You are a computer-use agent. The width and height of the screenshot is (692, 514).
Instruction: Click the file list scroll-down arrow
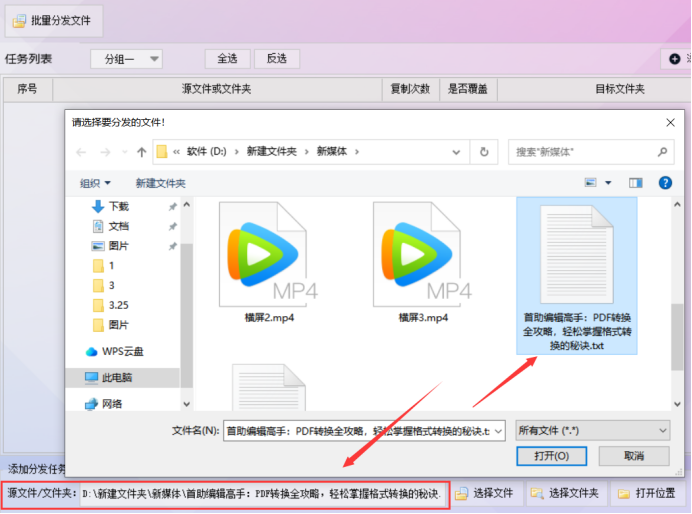(x=677, y=404)
